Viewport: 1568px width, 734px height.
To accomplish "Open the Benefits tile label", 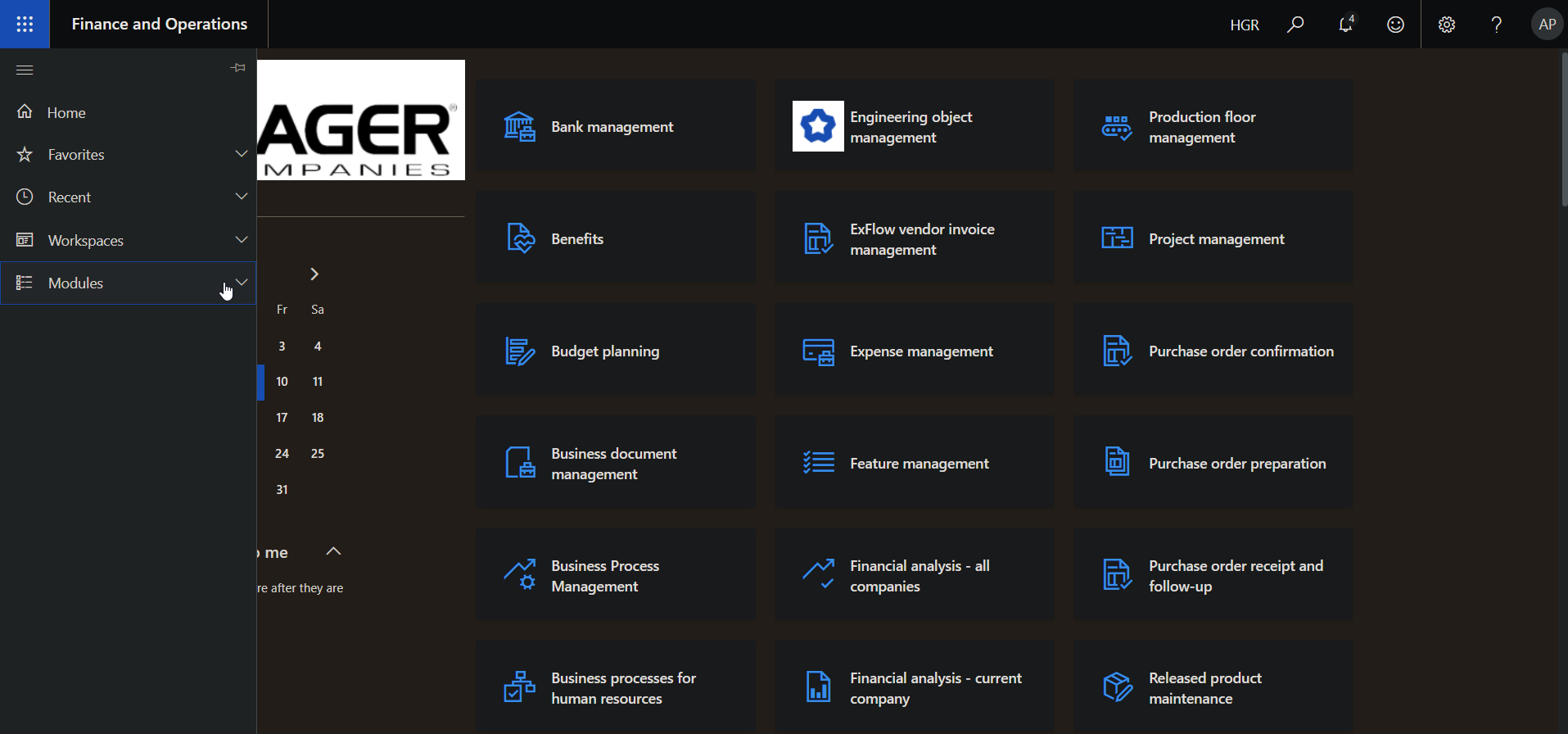I will pos(577,238).
